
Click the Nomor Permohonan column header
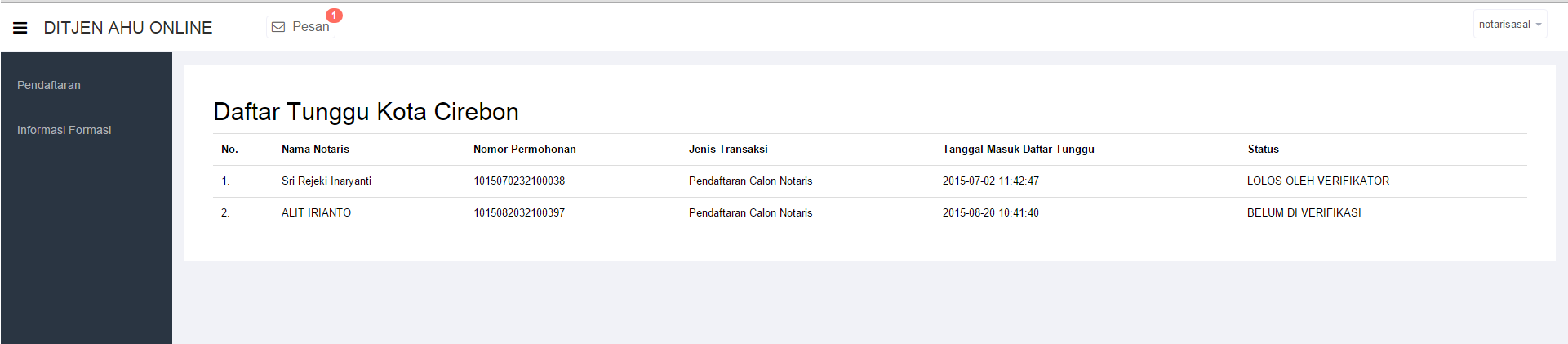click(525, 149)
